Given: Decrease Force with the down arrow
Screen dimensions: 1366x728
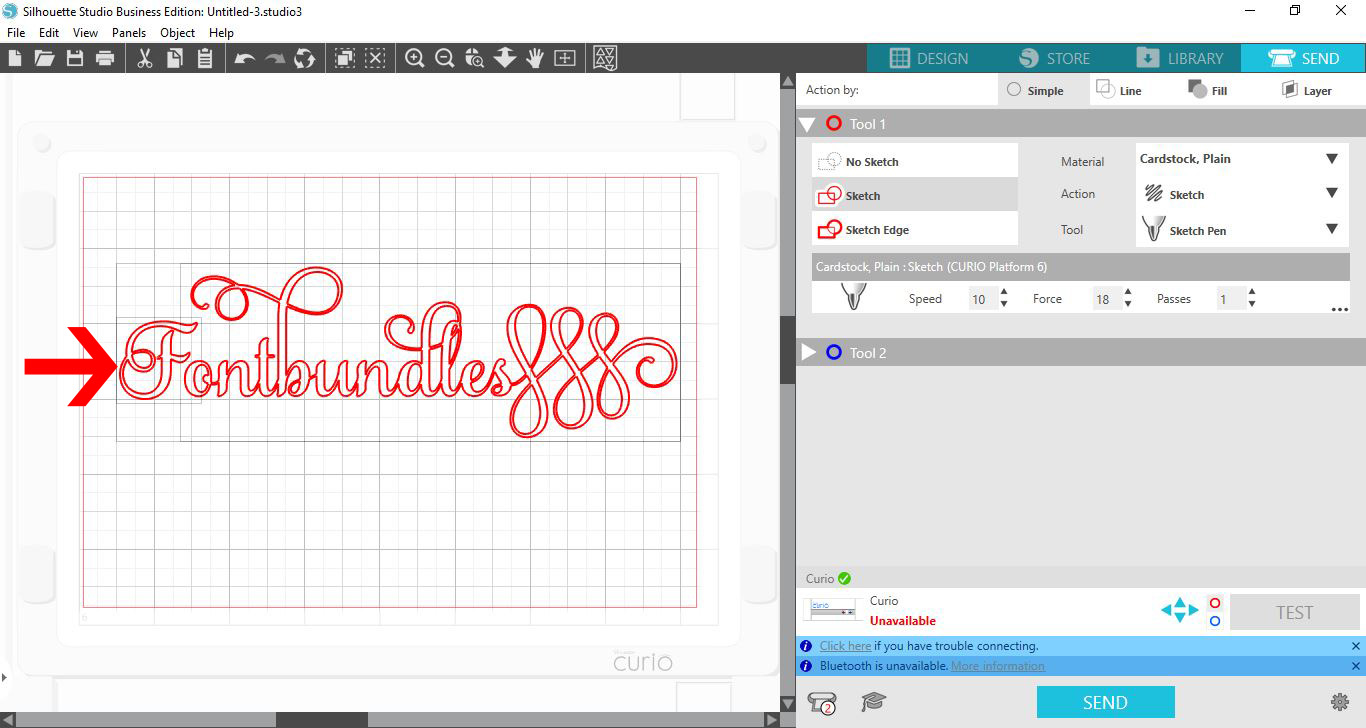Looking at the screenshot, I should 1128,304.
